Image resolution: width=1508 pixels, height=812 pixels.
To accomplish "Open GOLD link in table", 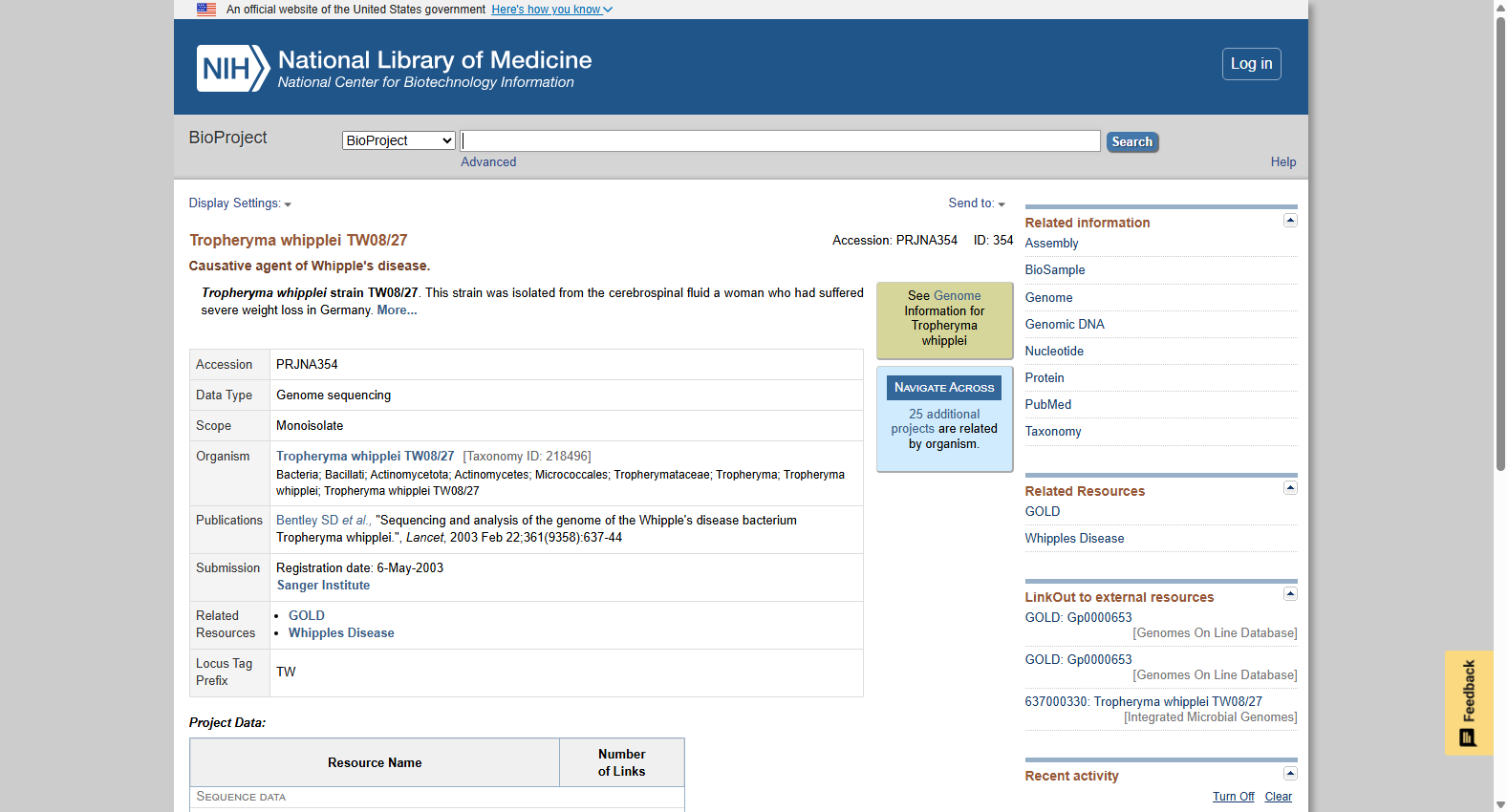I will 307,616.
